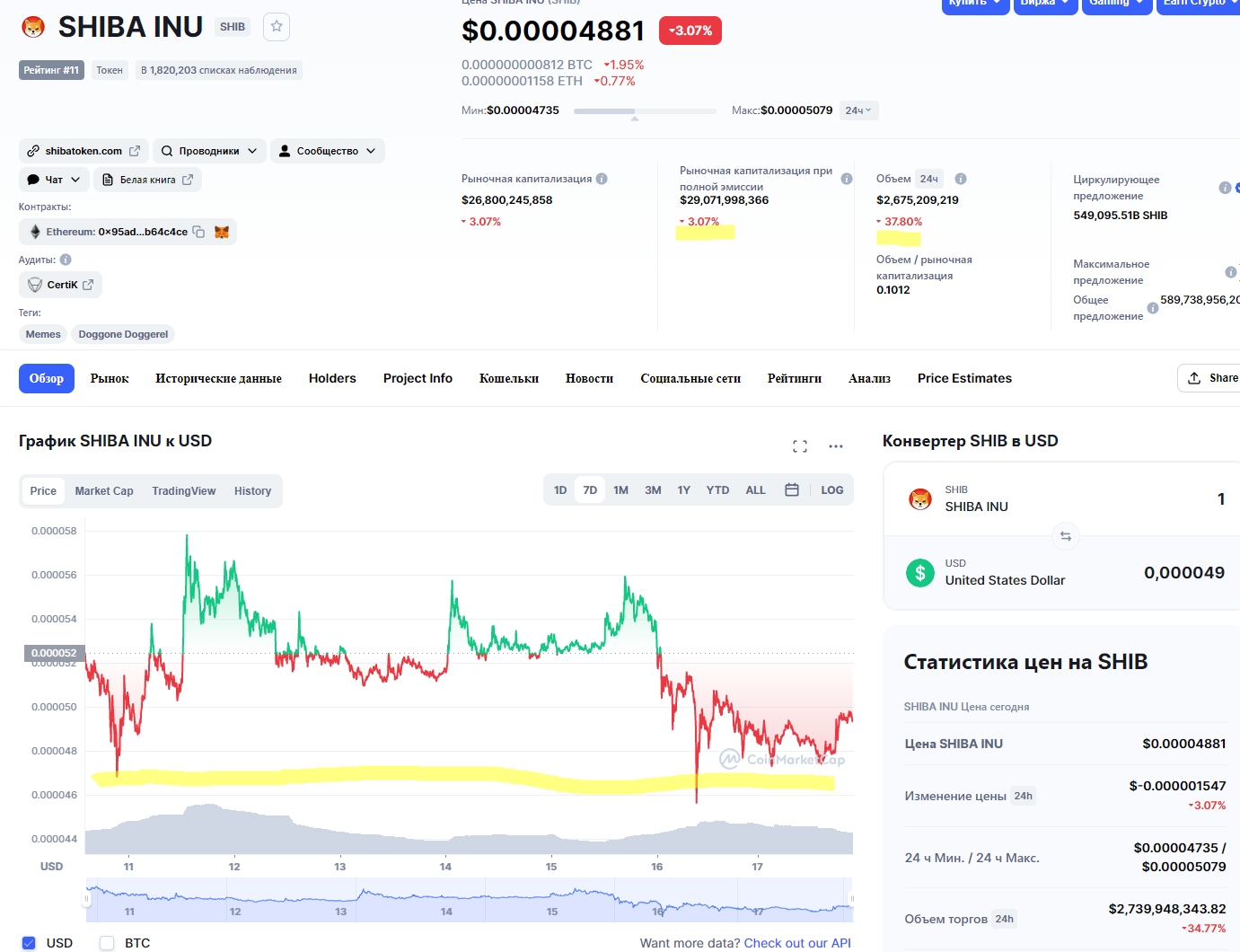Select the ALL chart range

756,490
